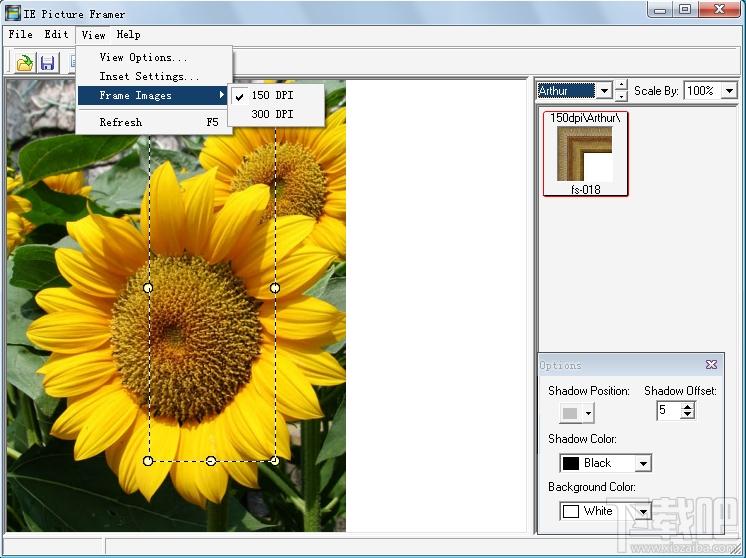
Task: Choose Inset Settings menu entry
Action: point(154,76)
